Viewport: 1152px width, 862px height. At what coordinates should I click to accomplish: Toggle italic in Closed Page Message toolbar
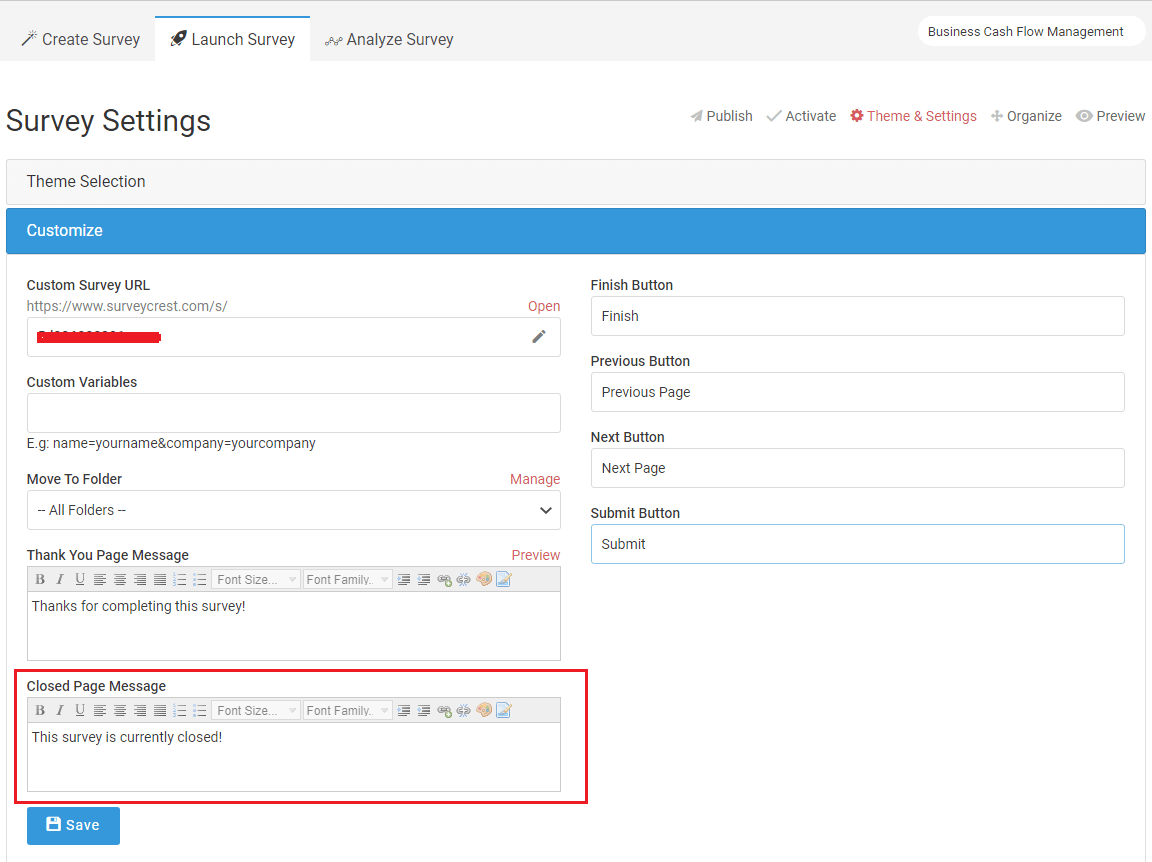(60, 711)
